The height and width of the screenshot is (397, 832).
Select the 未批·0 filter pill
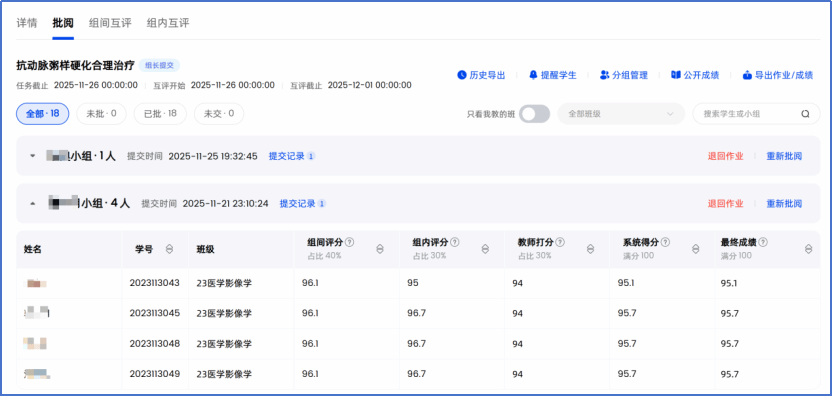click(101, 114)
